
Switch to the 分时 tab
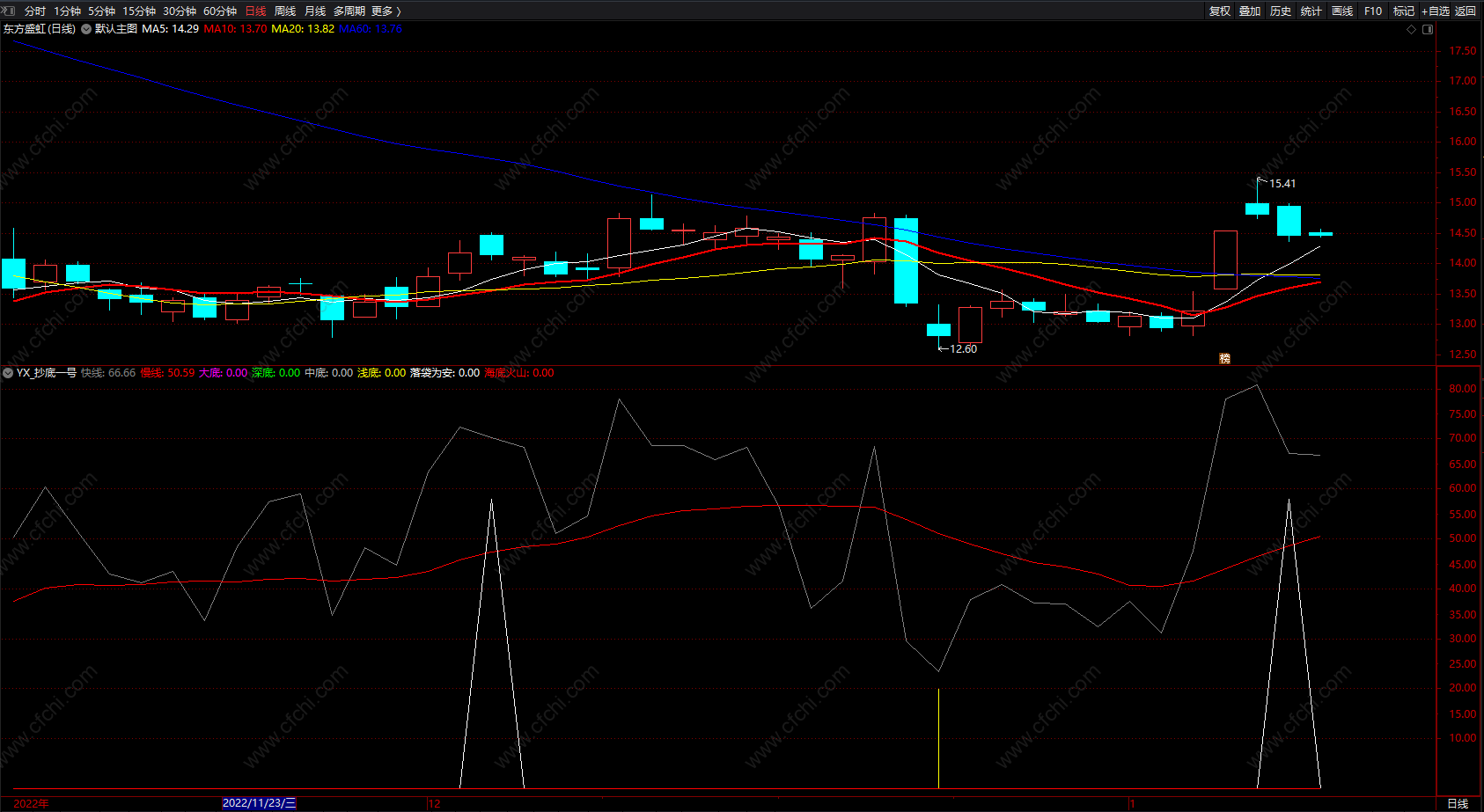(x=35, y=11)
